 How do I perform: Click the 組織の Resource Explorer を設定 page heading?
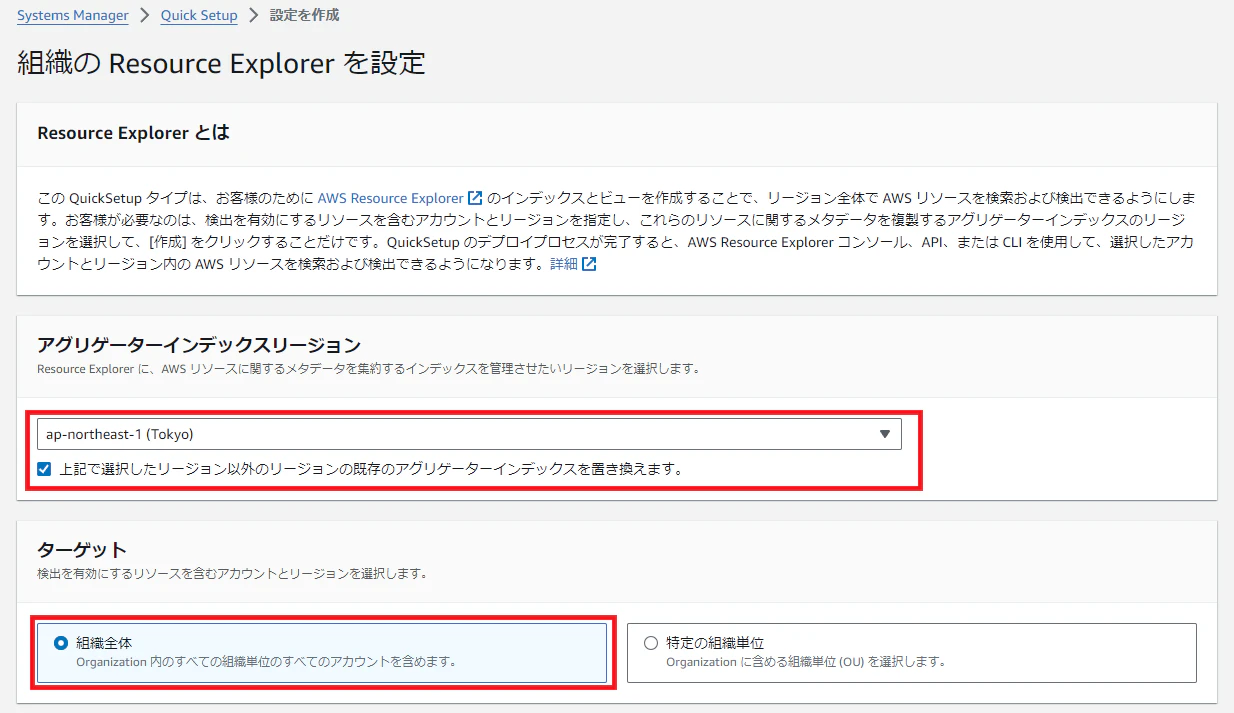tap(222, 64)
